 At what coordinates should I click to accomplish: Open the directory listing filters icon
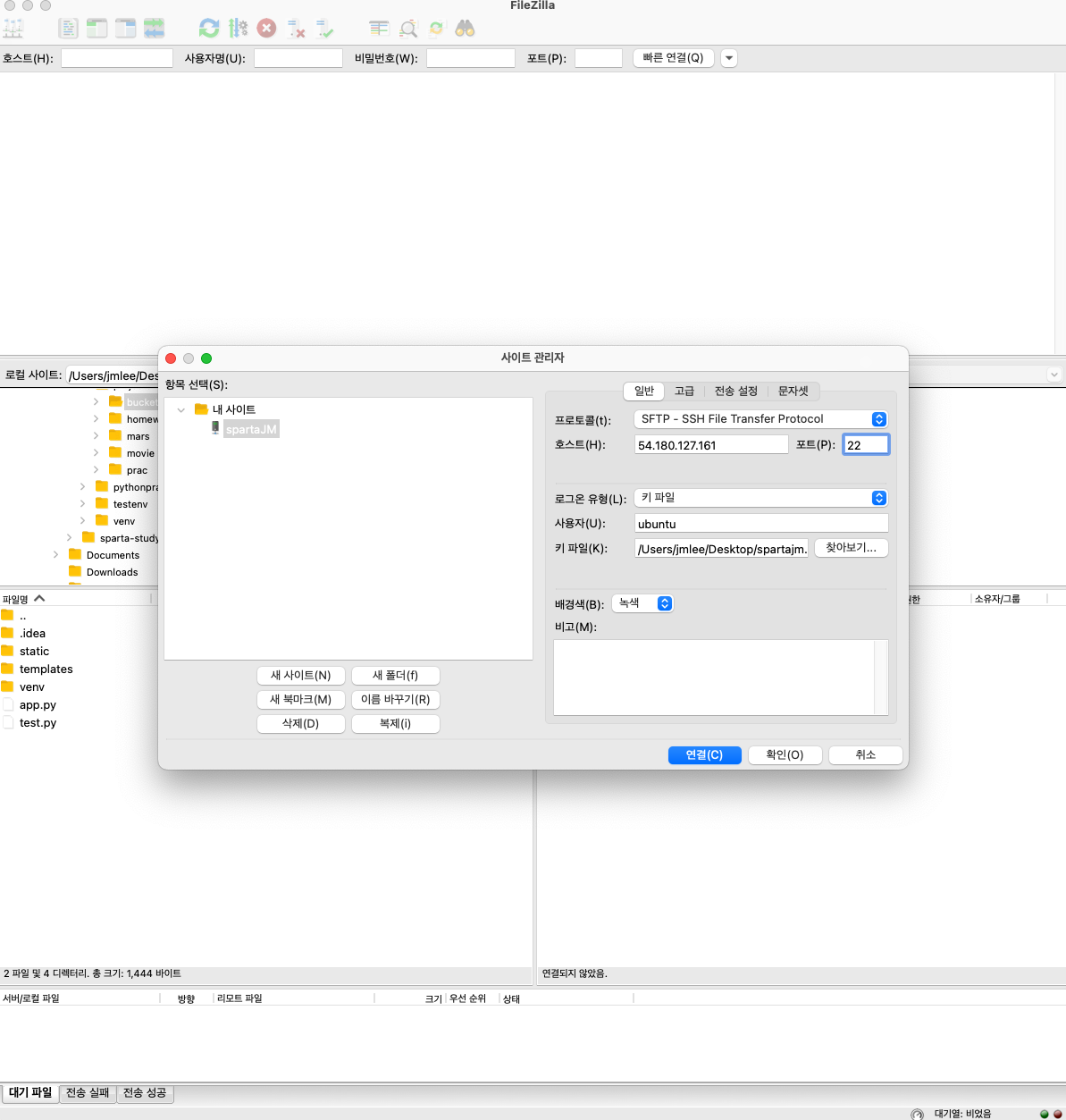tap(379, 29)
